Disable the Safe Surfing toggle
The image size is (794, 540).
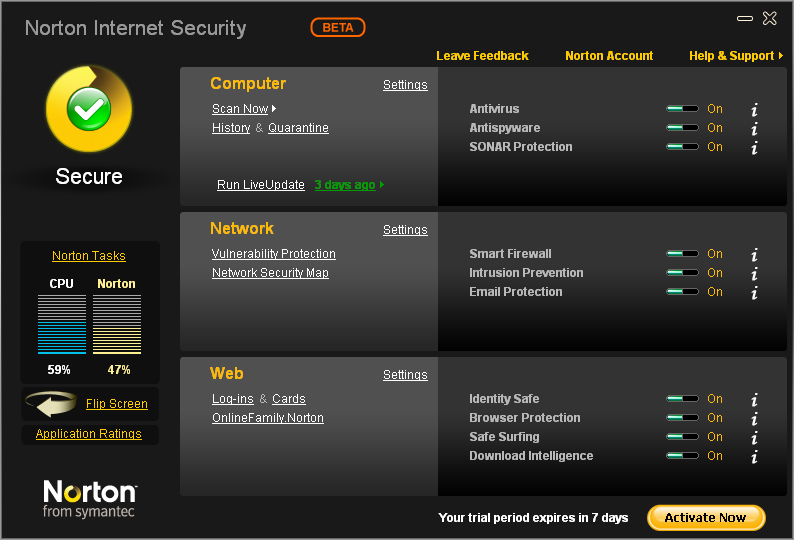(x=682, y=437)
